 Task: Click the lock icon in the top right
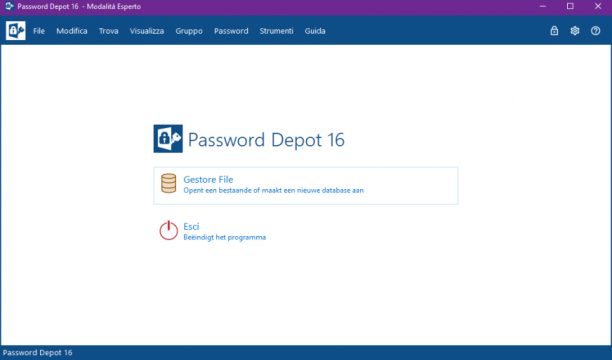(x=554, y=31)
